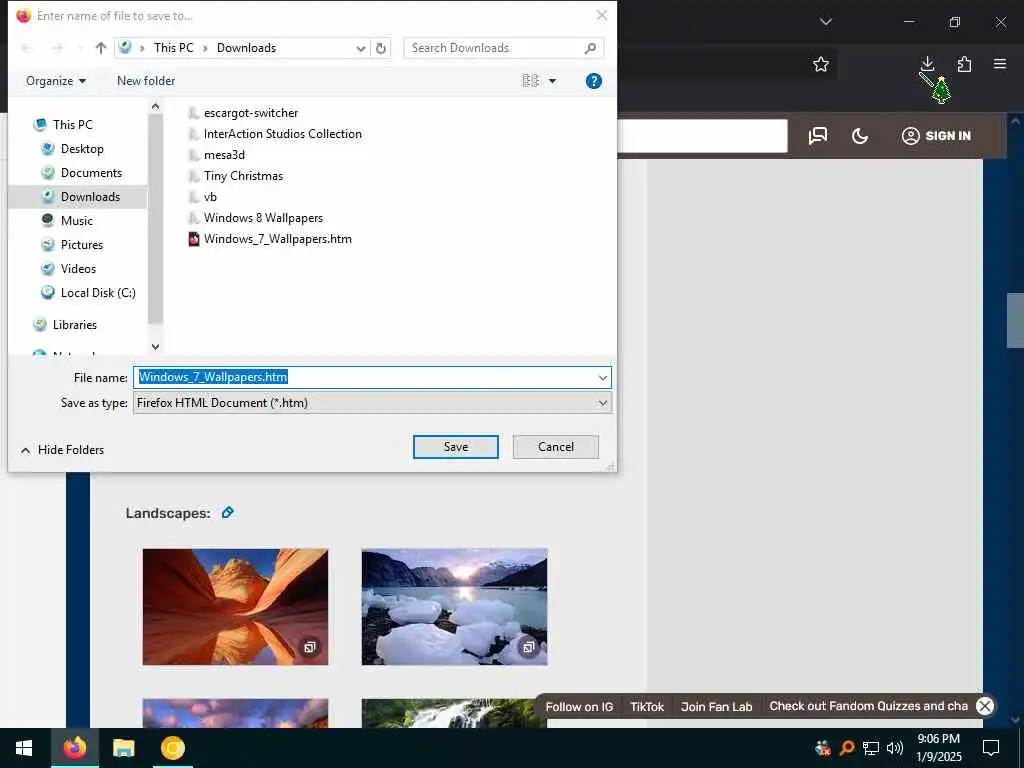Screen dimensions: 1024x768
Task: Select Downloads in the navigation pane
Action: (x=90, y=197)
